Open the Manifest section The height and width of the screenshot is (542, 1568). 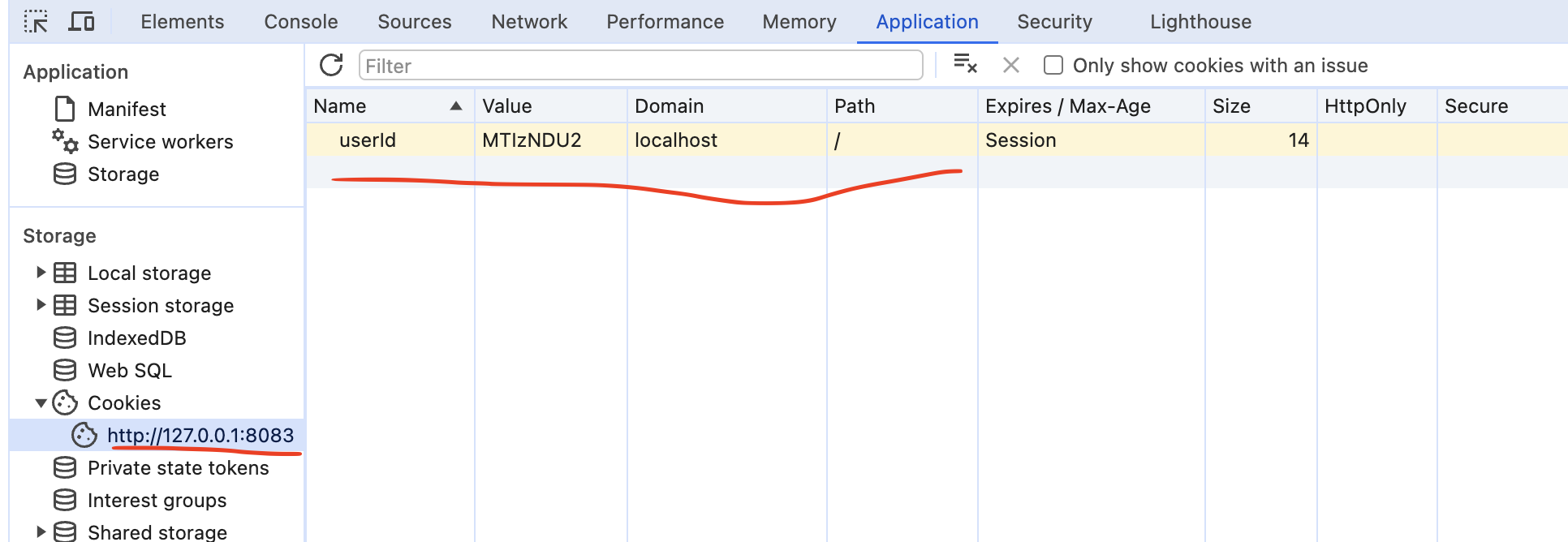click(x=126, y=109)
